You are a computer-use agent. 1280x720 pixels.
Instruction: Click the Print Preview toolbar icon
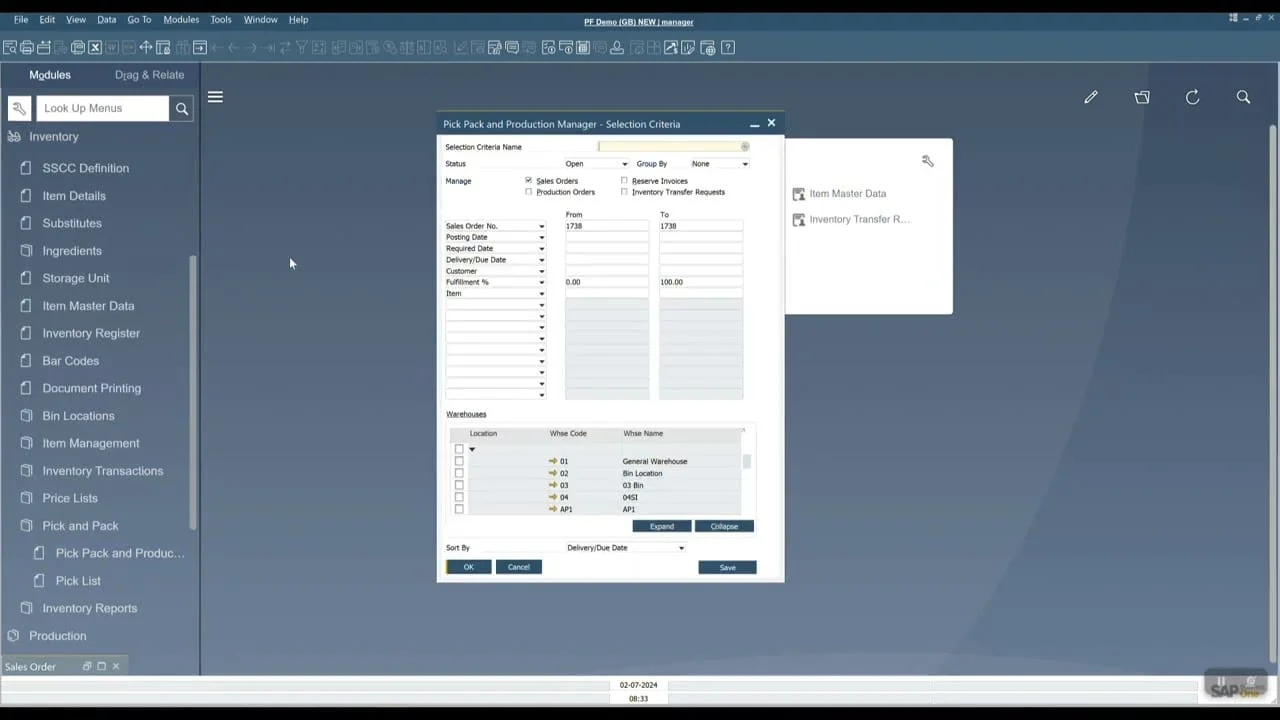coord(9,47)
